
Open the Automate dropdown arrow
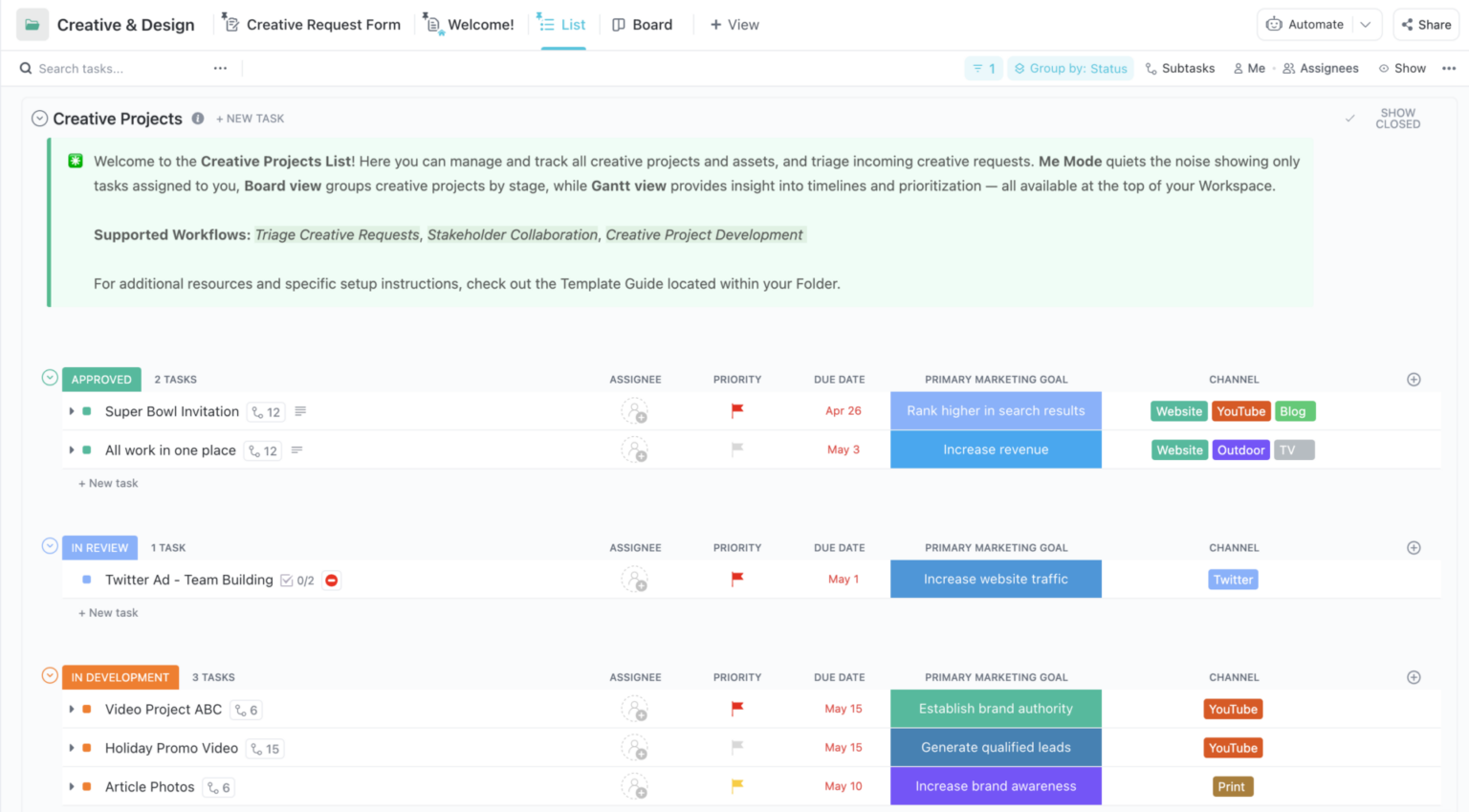coord(1365,24)
